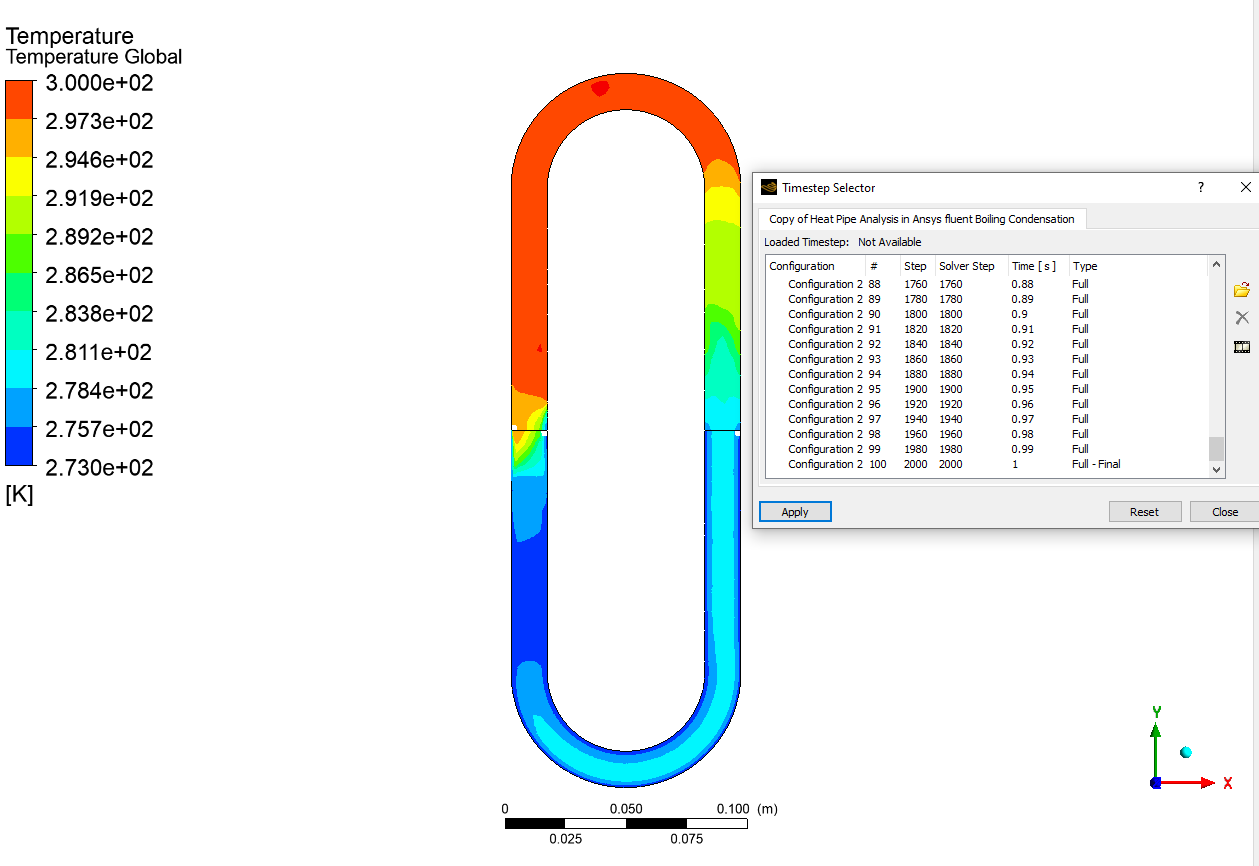This screenshot has width=1259, height=866.
Task: Click the import timestep folder icon
Action: click(x=1242, y=290)
